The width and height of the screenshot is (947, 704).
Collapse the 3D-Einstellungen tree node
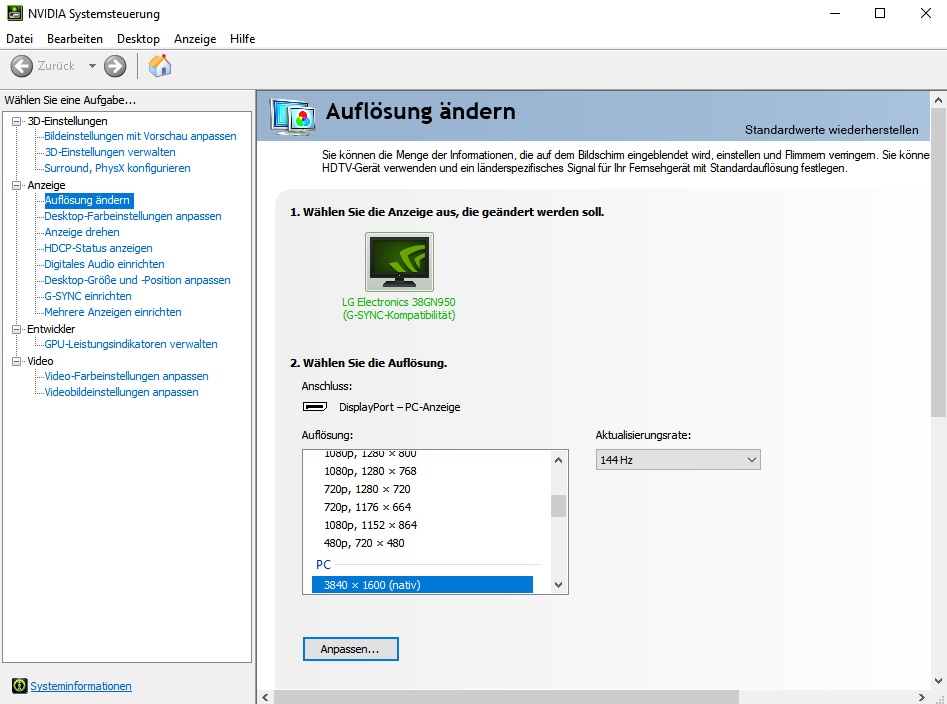(17, 121)
